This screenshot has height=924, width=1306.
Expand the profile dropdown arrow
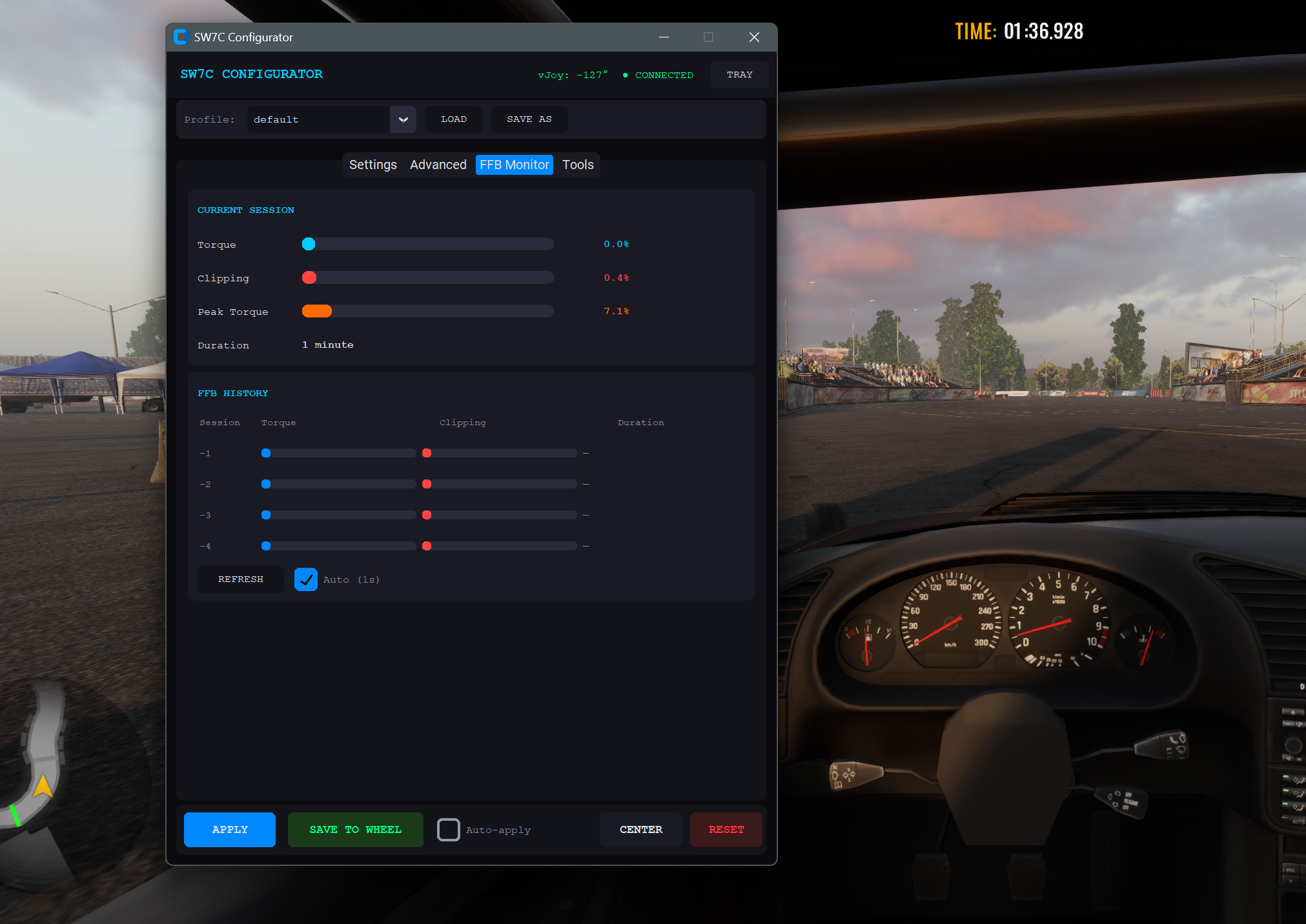(403, 119)
